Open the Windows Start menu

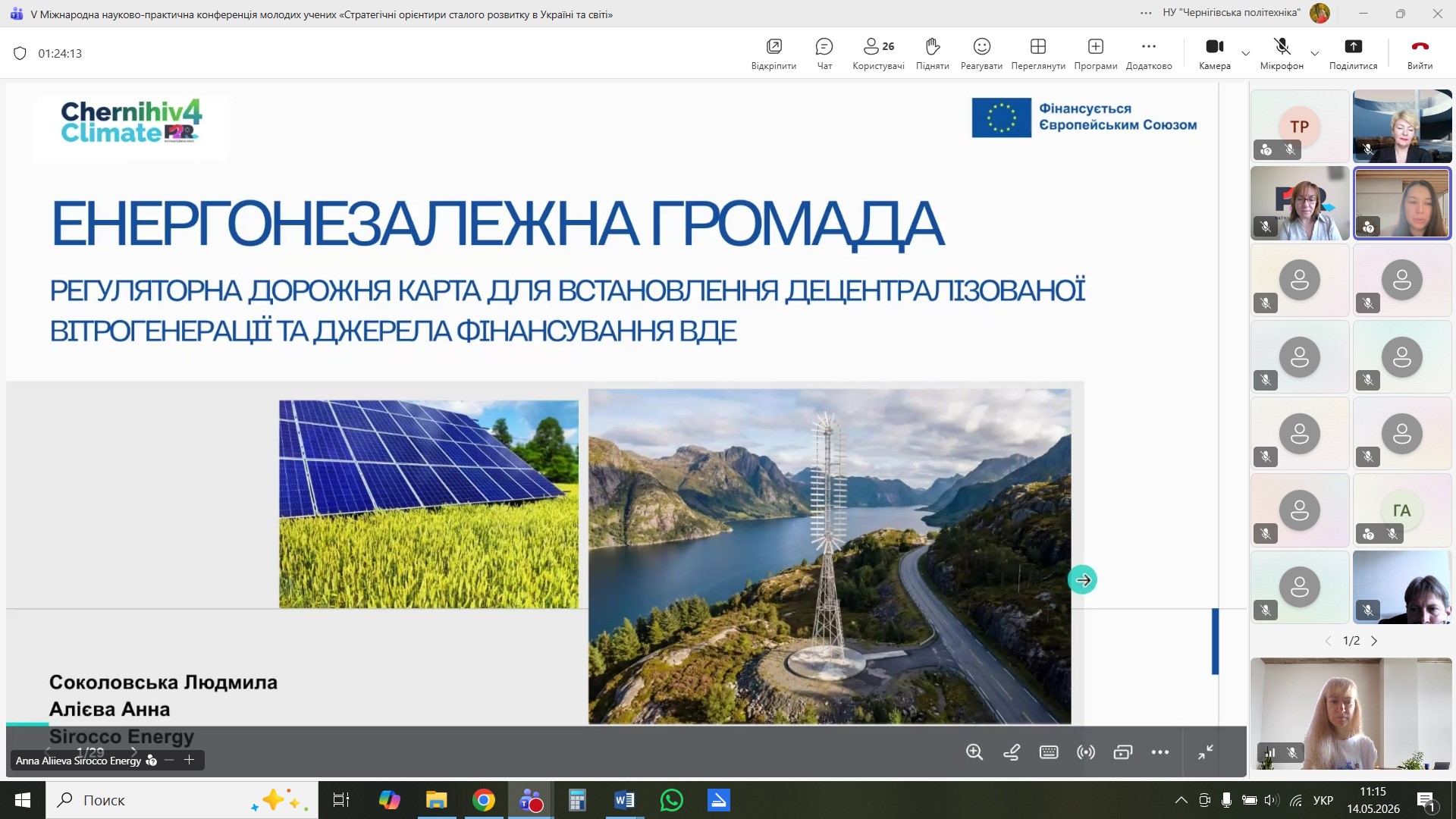click(x=22, y=800)
